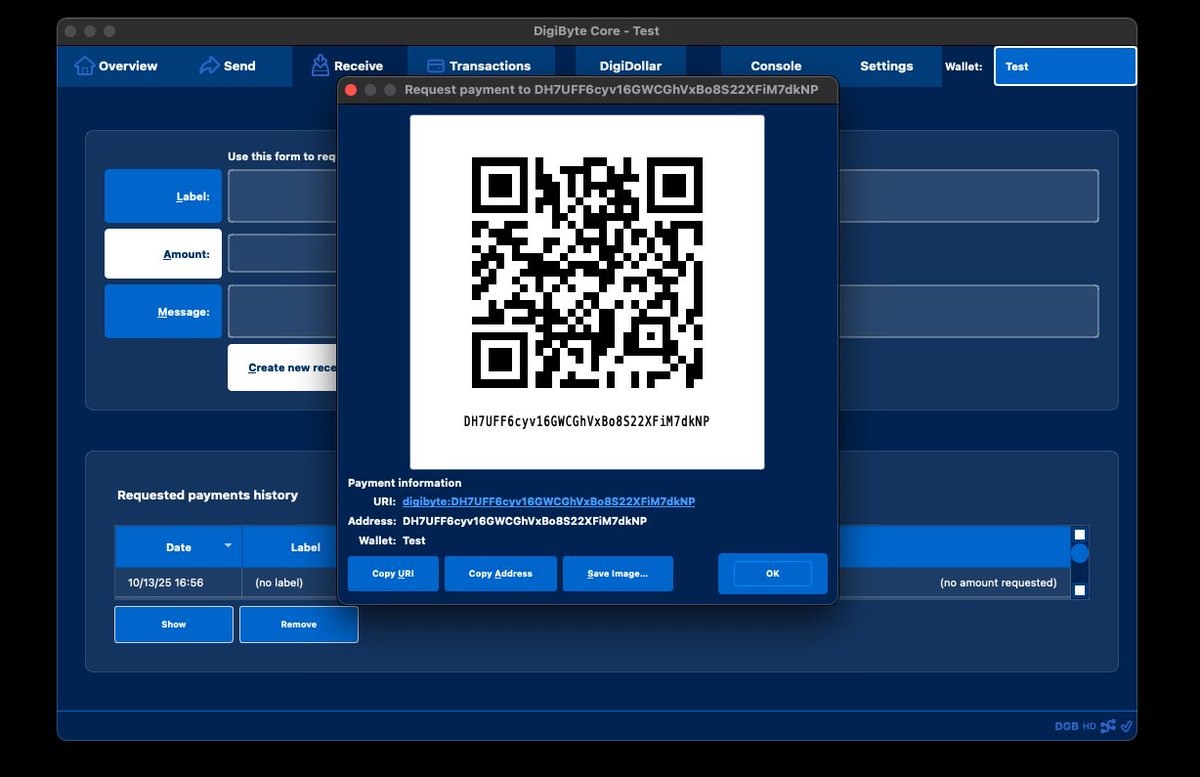Open the Test wallet selector
Image resolution: width=1200 pixels, height=777 pixels.
1064,67
